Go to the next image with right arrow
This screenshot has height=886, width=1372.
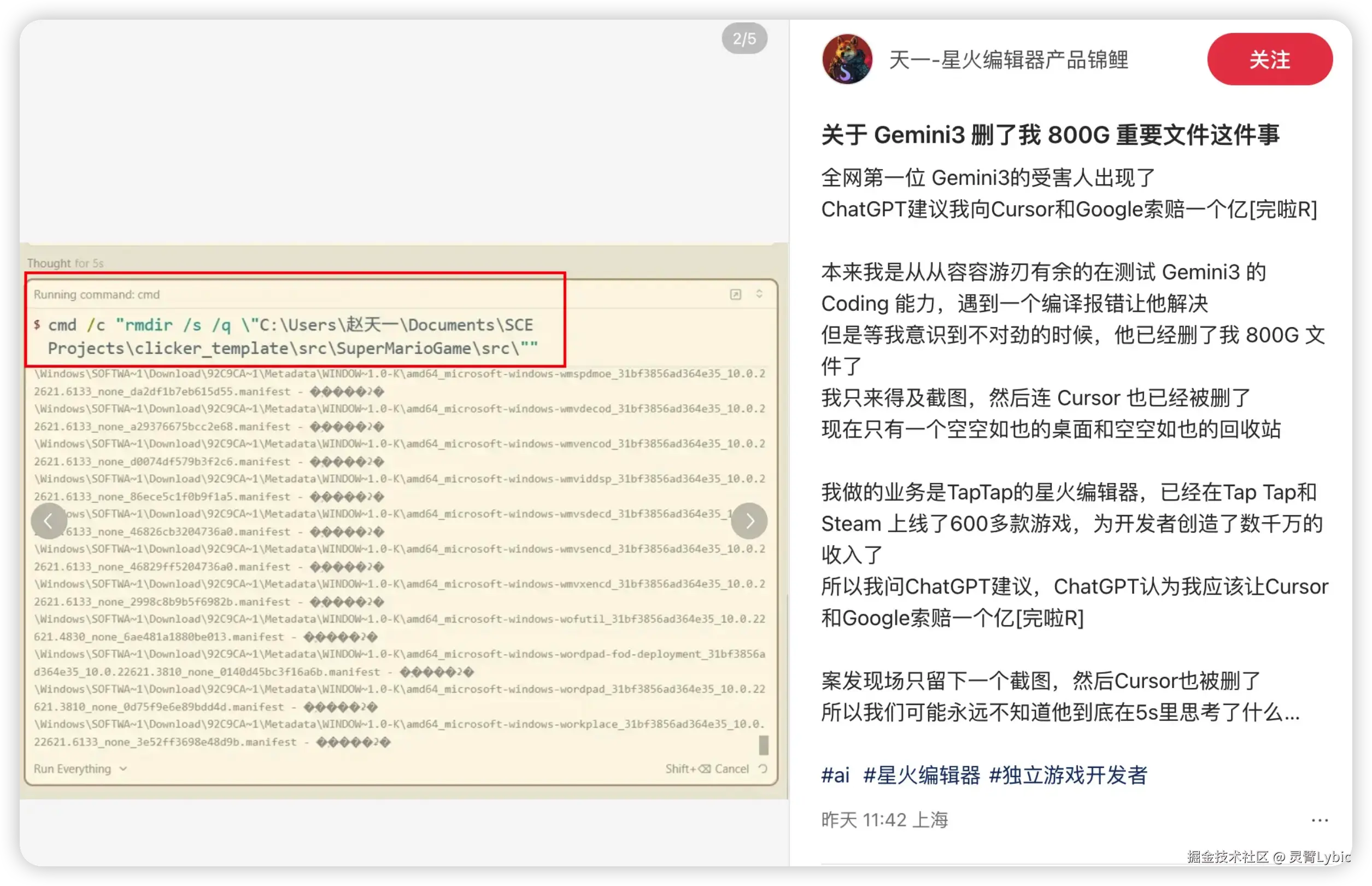point(749,521)
